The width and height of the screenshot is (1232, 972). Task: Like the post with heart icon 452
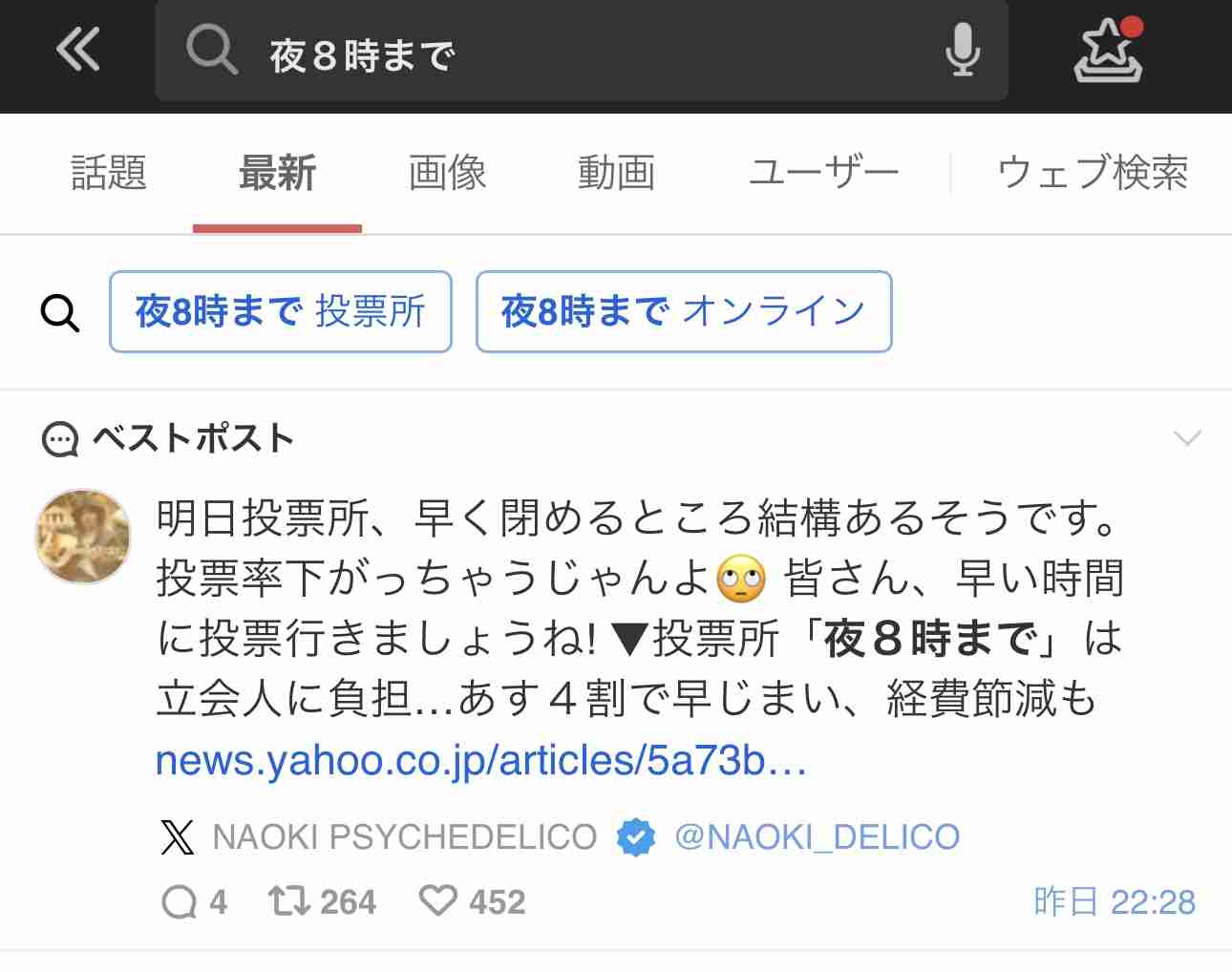coord(437,900)
